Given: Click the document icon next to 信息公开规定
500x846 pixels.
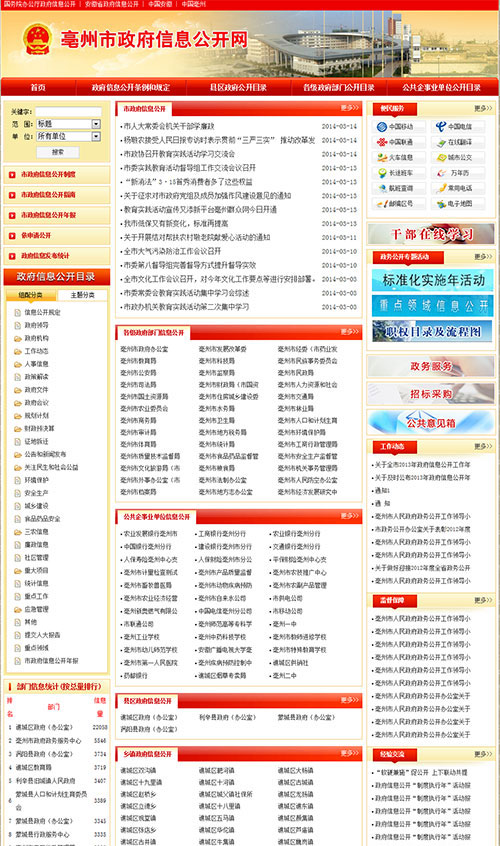Looking at the screenshot, I should [x=18, y=312].
